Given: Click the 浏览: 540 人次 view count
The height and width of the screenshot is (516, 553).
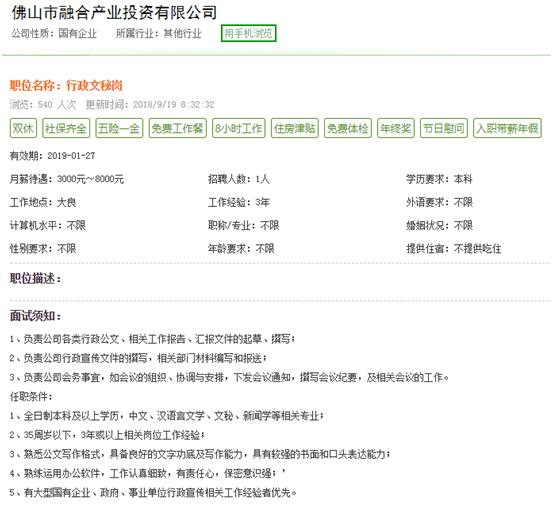Looking at the screenshot, I should [43, 104].
